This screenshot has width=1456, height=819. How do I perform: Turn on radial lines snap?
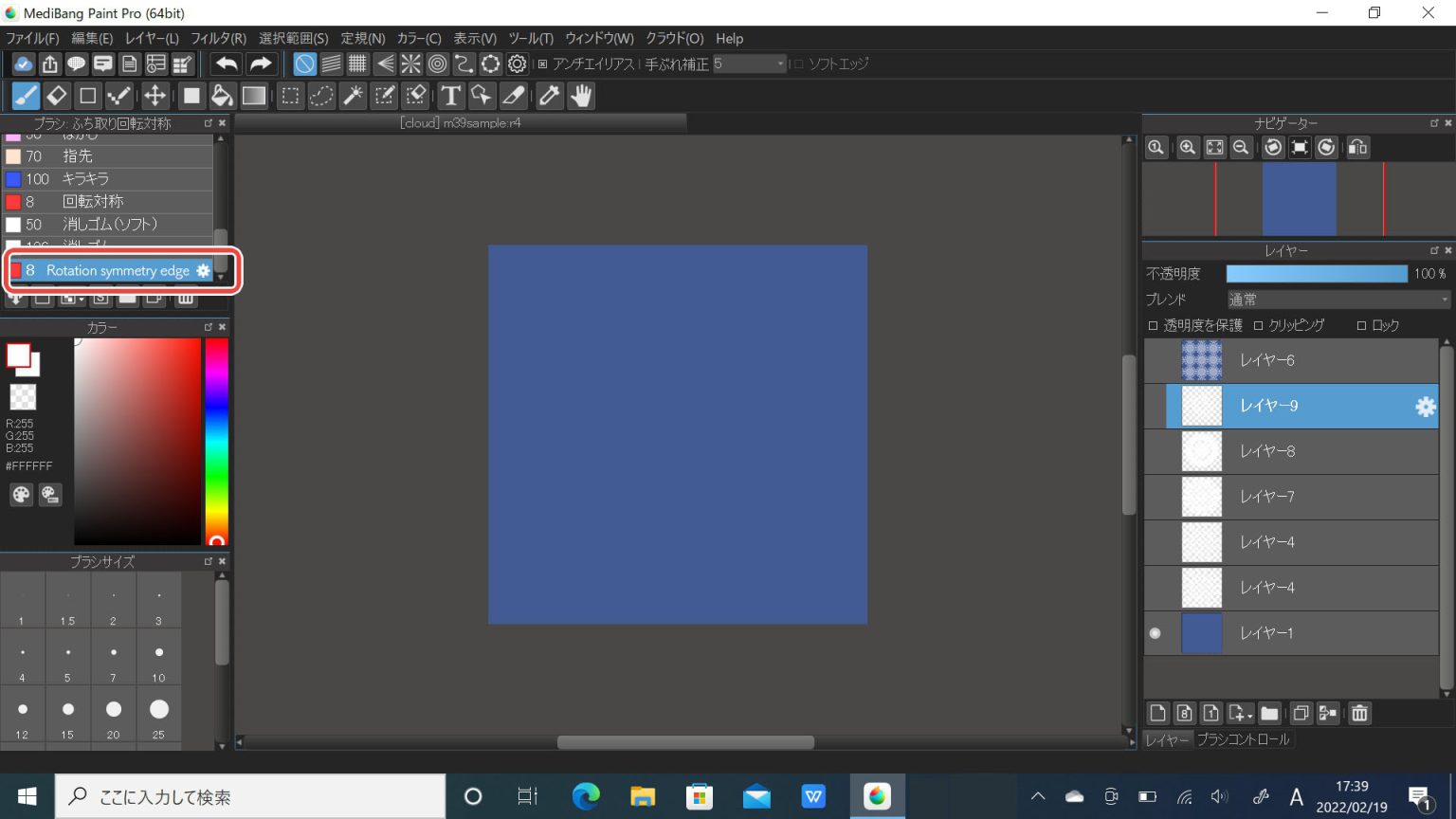(x=410, y=64)
